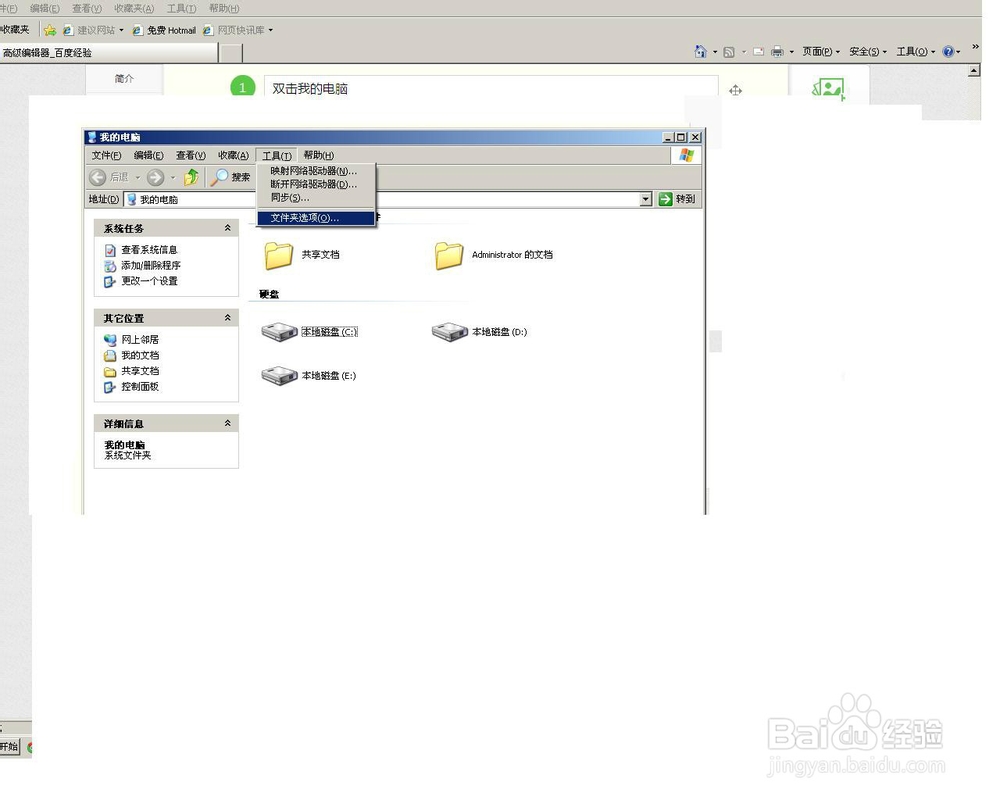Click the IE Home icon in command bar
The image size is (1000, 800).
[x=700, y=52]
